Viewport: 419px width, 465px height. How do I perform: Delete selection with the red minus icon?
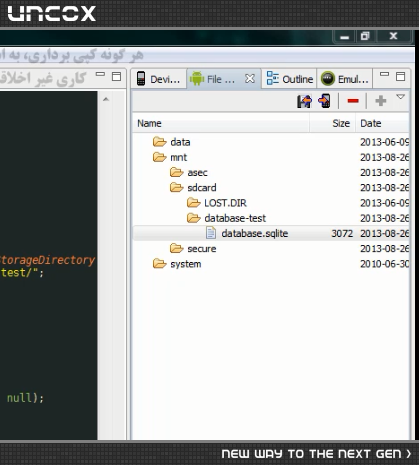[x=353, y=101]
